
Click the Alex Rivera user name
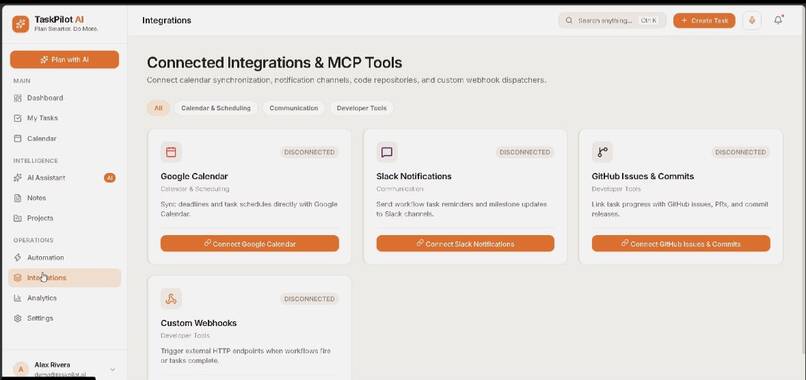(52, 365)
